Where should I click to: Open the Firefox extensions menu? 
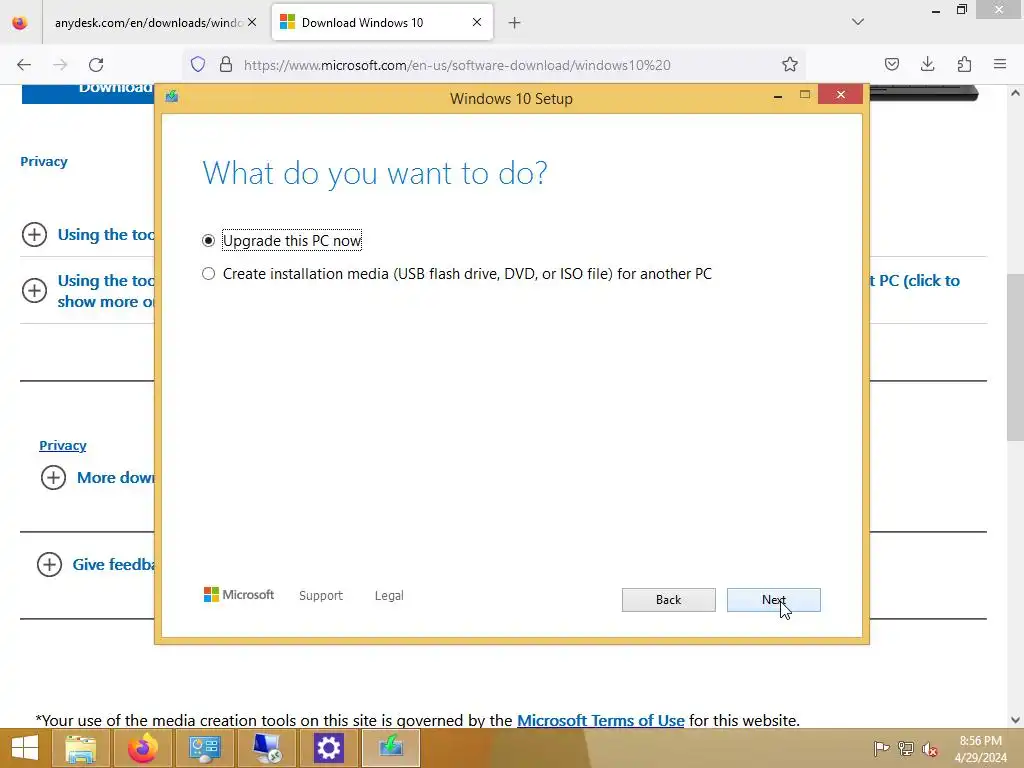coord(964,64)
